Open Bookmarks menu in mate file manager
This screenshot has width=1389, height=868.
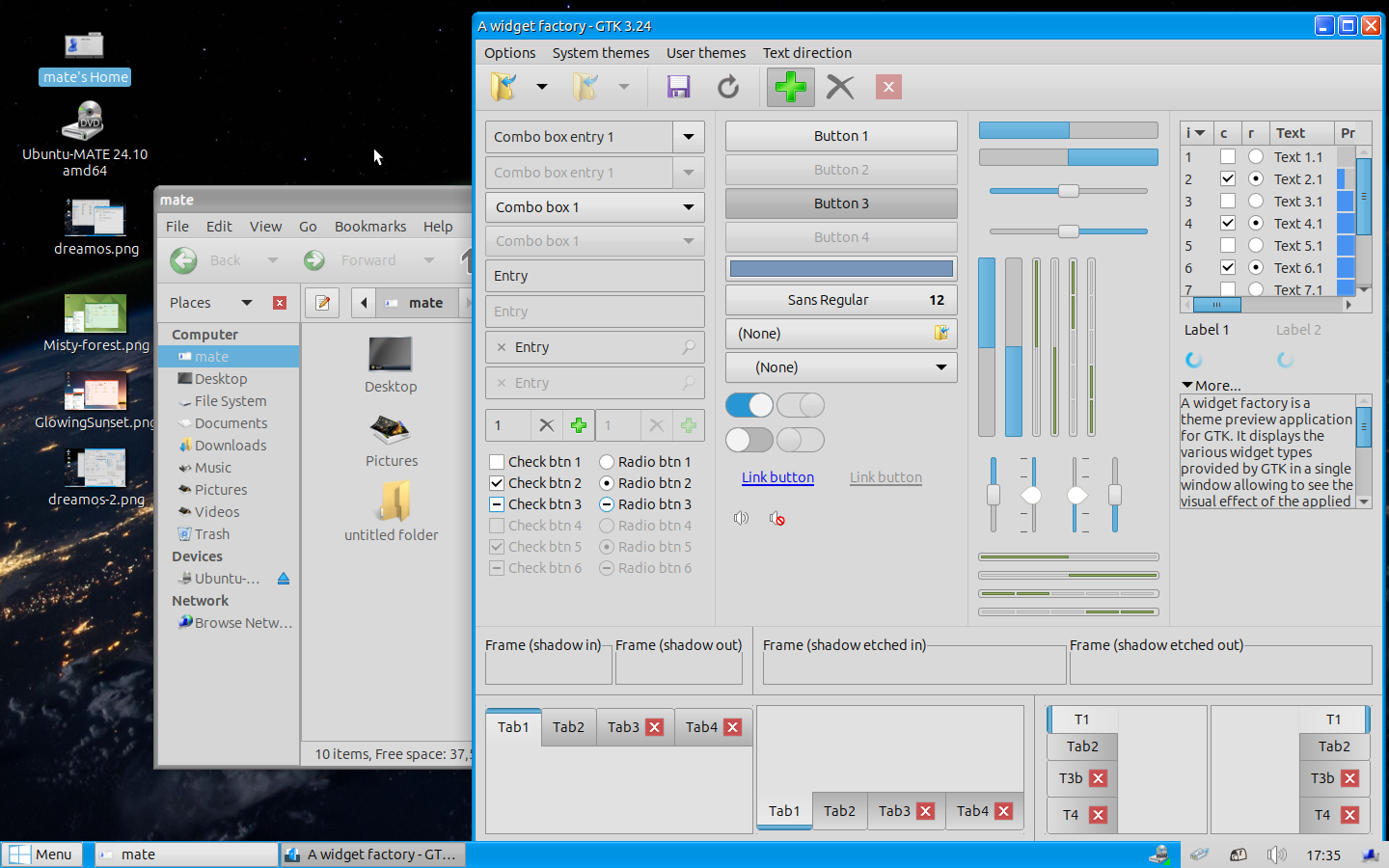tap(370, 227)
